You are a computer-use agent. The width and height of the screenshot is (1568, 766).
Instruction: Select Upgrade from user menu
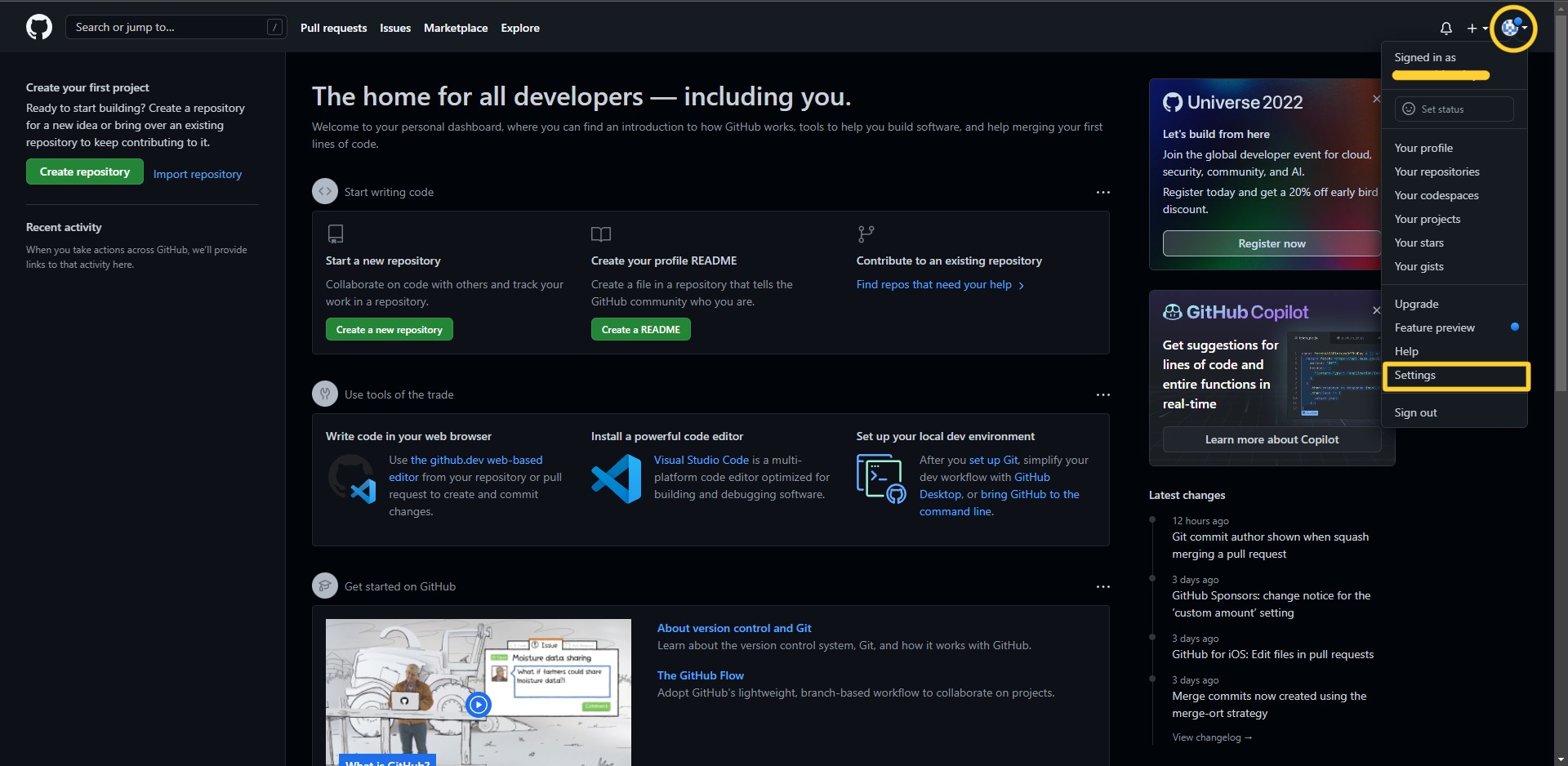(1454, 304)
